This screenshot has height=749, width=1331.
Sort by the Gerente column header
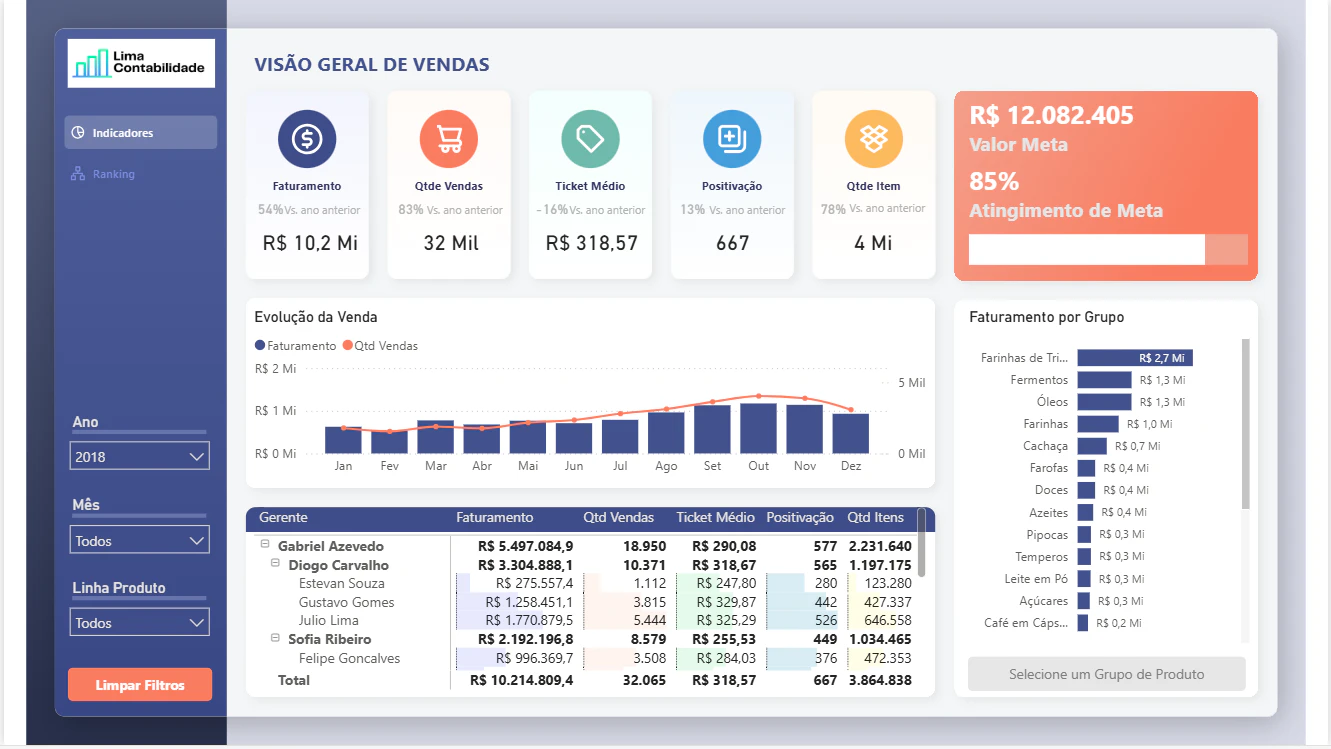[283, 518]
